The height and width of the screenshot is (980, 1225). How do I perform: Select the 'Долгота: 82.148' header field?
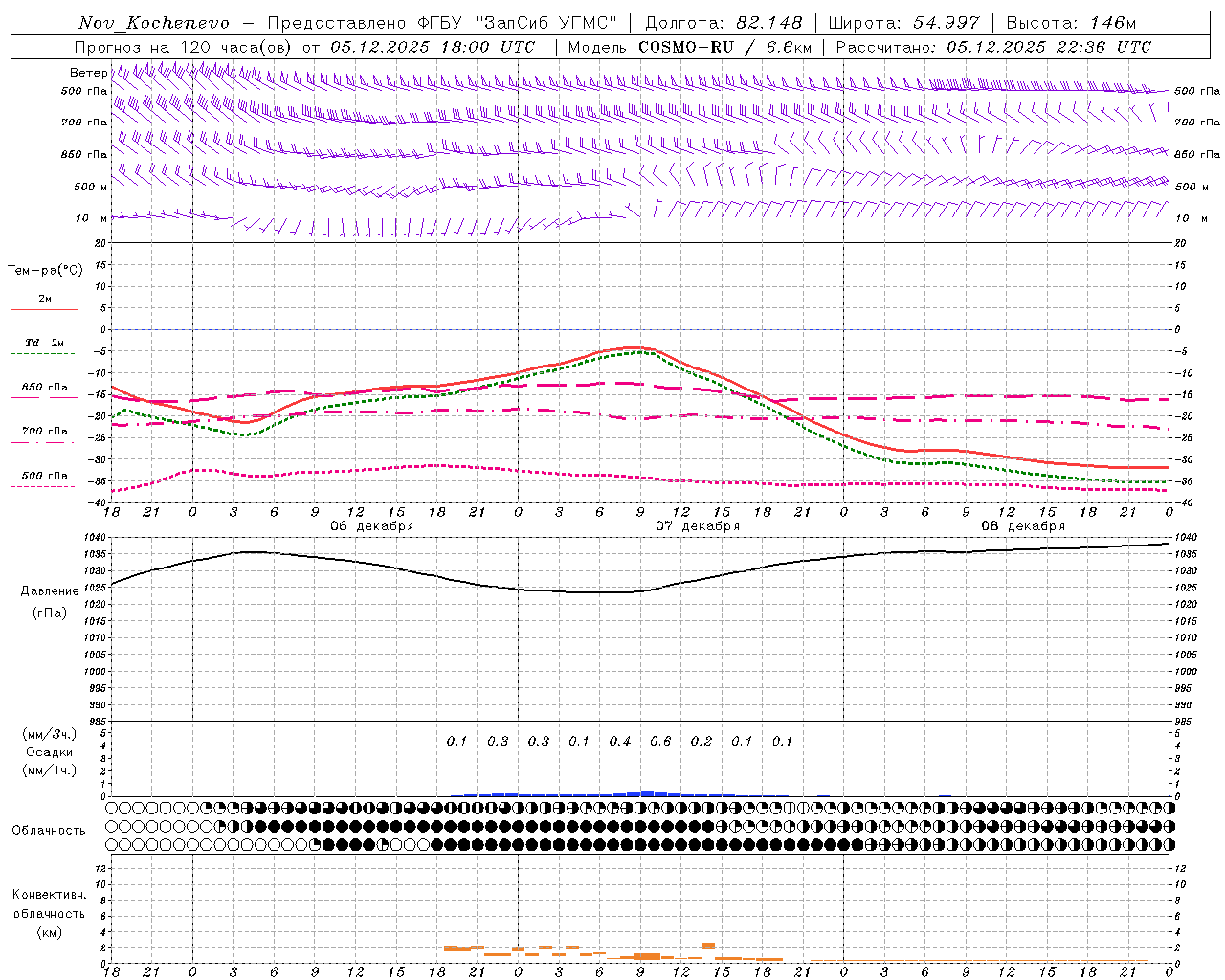724,23
